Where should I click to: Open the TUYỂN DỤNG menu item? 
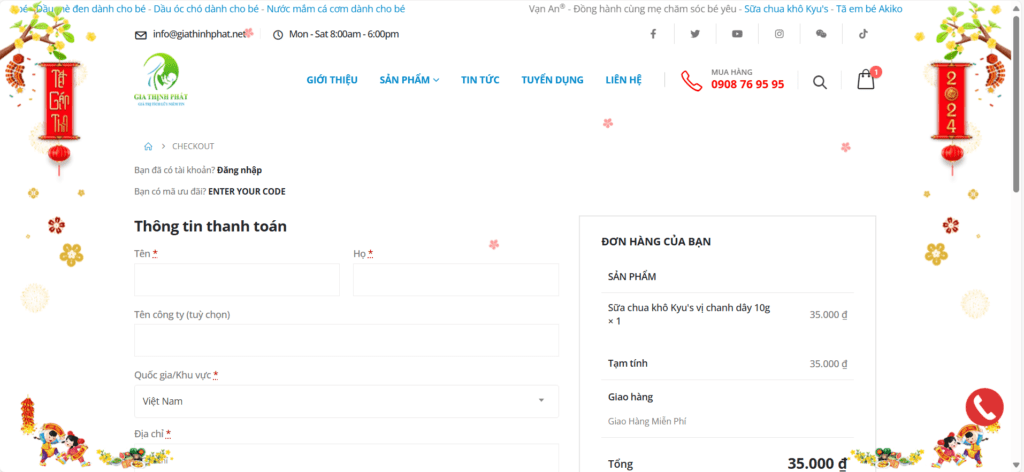tap(552, 80)
